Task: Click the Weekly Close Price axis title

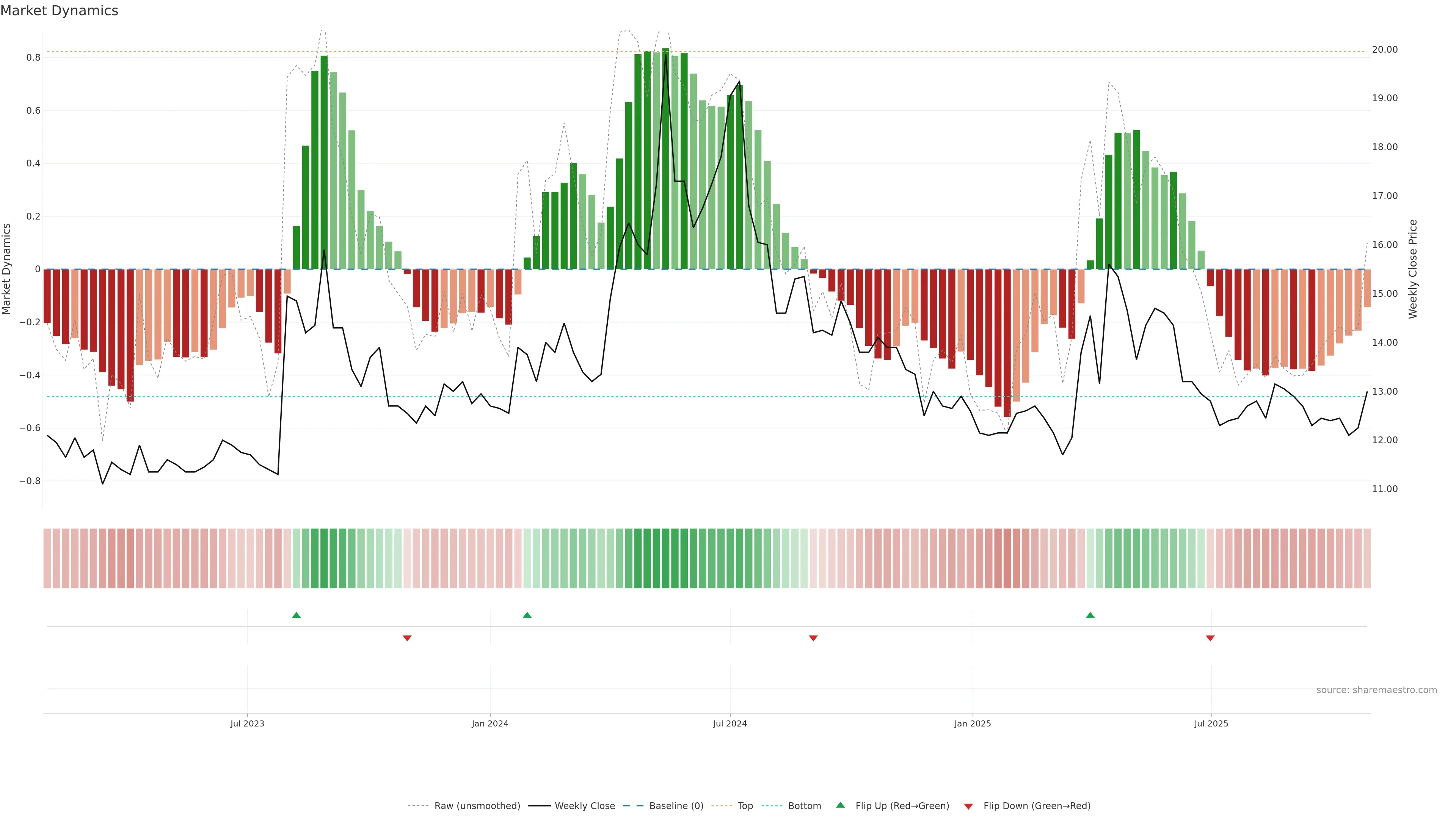Action: (1412, 269)
